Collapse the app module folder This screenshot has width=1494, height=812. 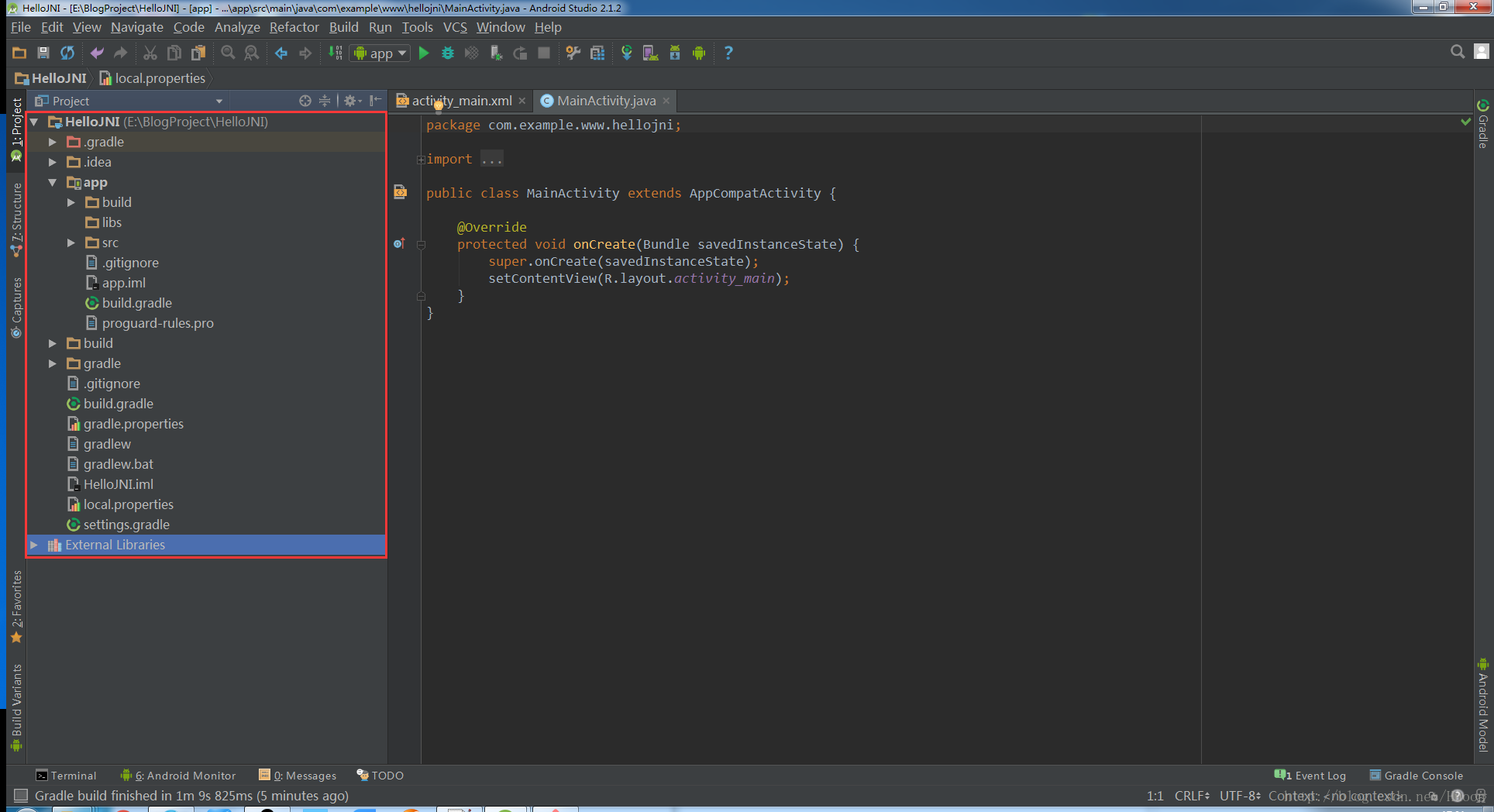tap(53, 182)
